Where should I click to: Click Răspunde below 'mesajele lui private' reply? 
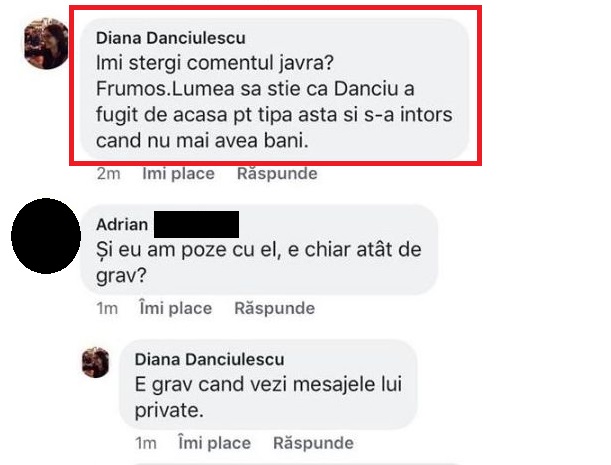click(x=313, y=443)
